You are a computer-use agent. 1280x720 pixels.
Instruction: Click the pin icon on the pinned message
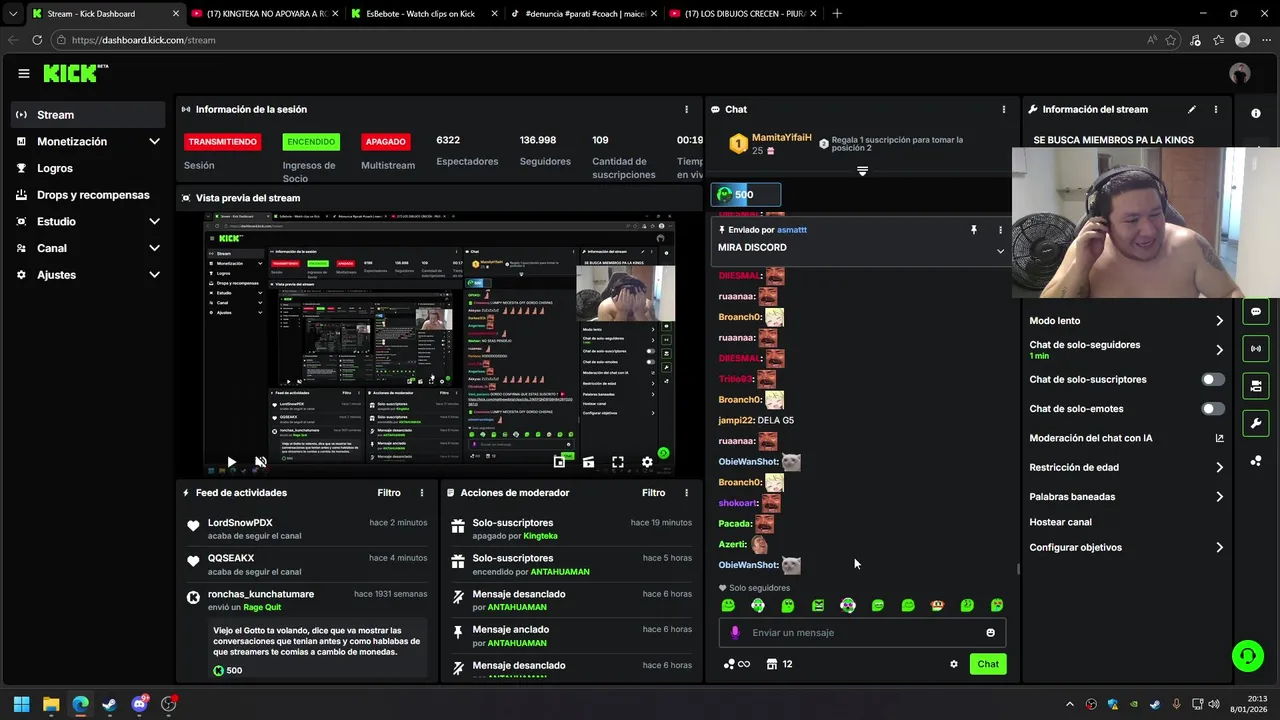(x=973, y=230)
